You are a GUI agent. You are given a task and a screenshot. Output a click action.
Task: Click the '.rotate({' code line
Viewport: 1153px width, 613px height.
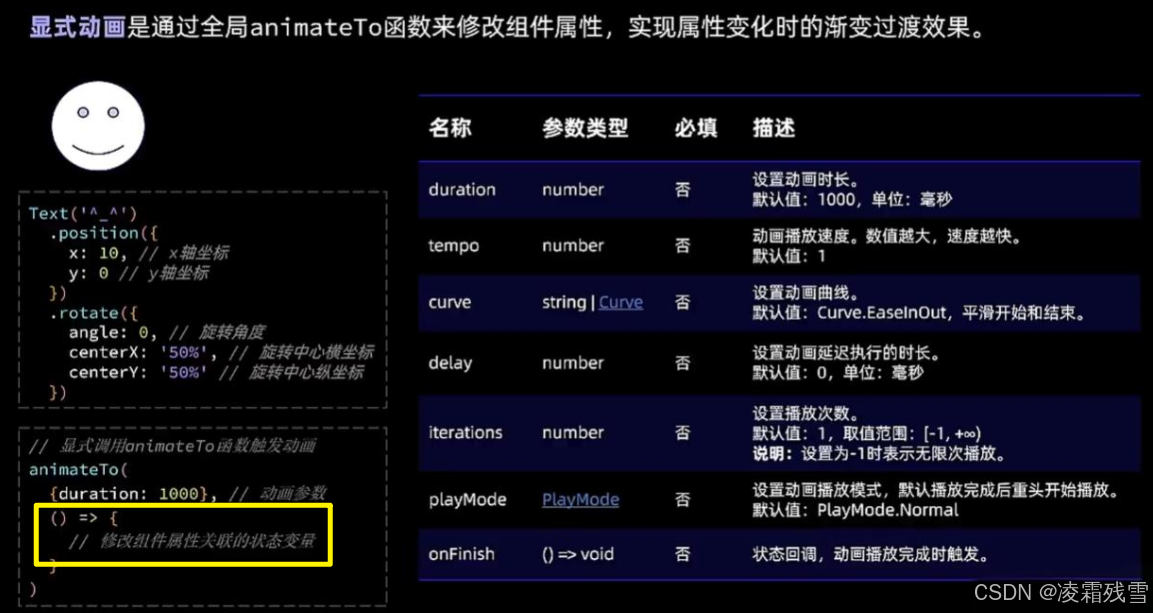(x=94, y=313)
